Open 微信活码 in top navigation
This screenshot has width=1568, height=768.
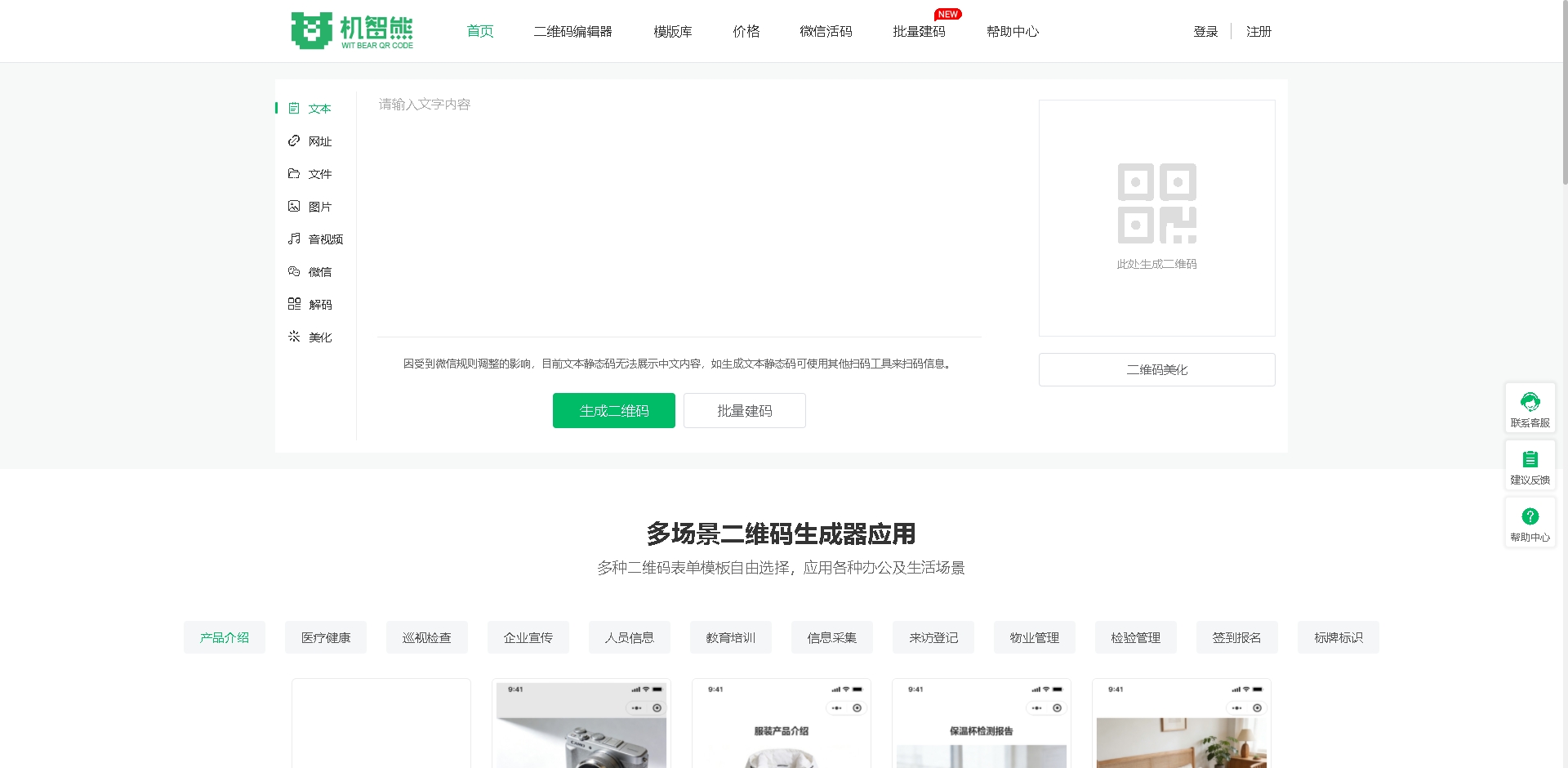point(826,31)
